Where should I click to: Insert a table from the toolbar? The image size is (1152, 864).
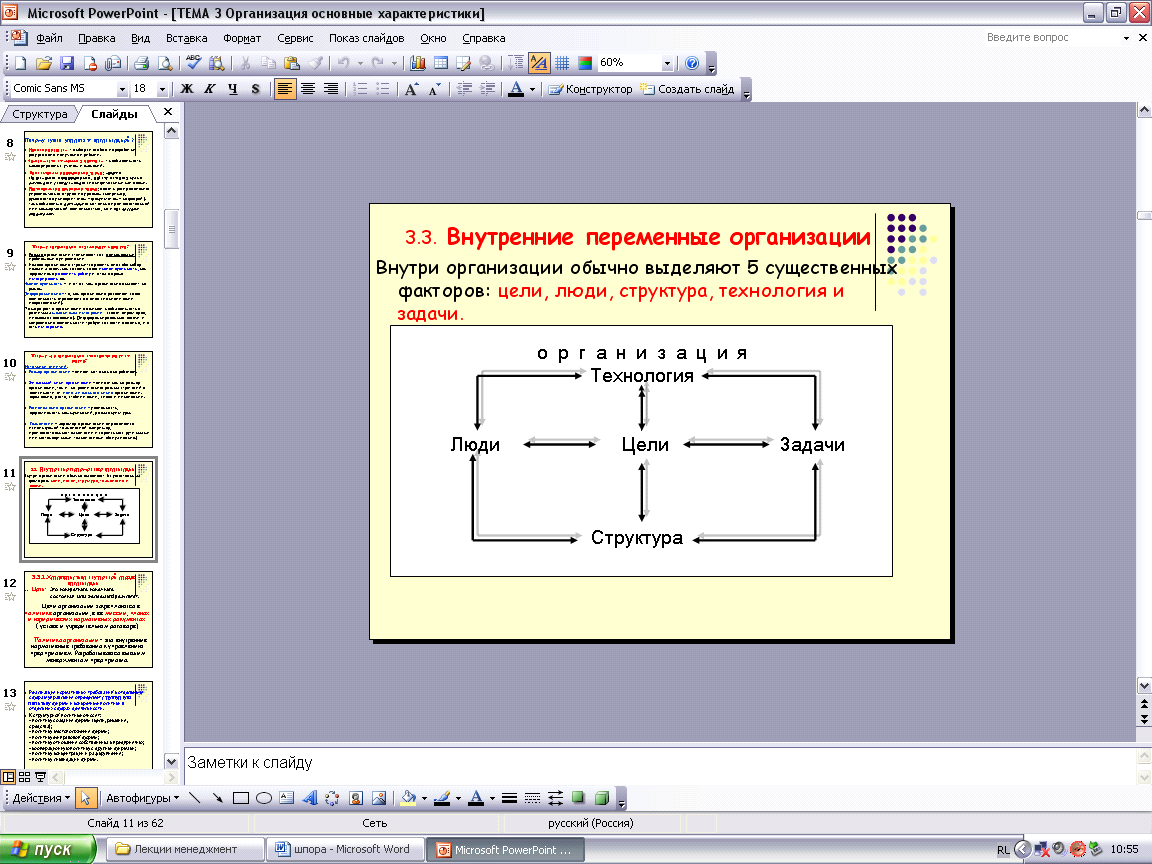(x=441, y=63)
